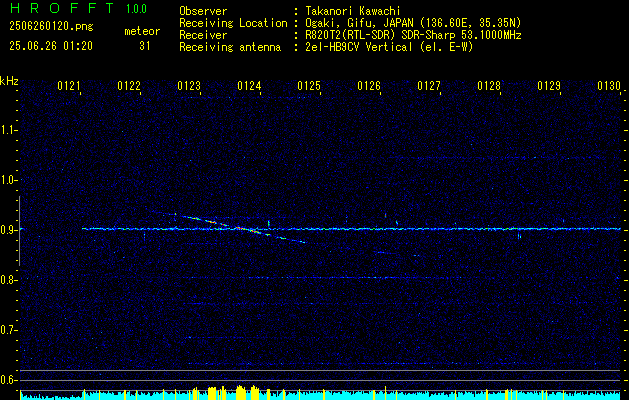Click the kHz axis unit label
This screenshot has height=400, width=629.
(9, 81)
